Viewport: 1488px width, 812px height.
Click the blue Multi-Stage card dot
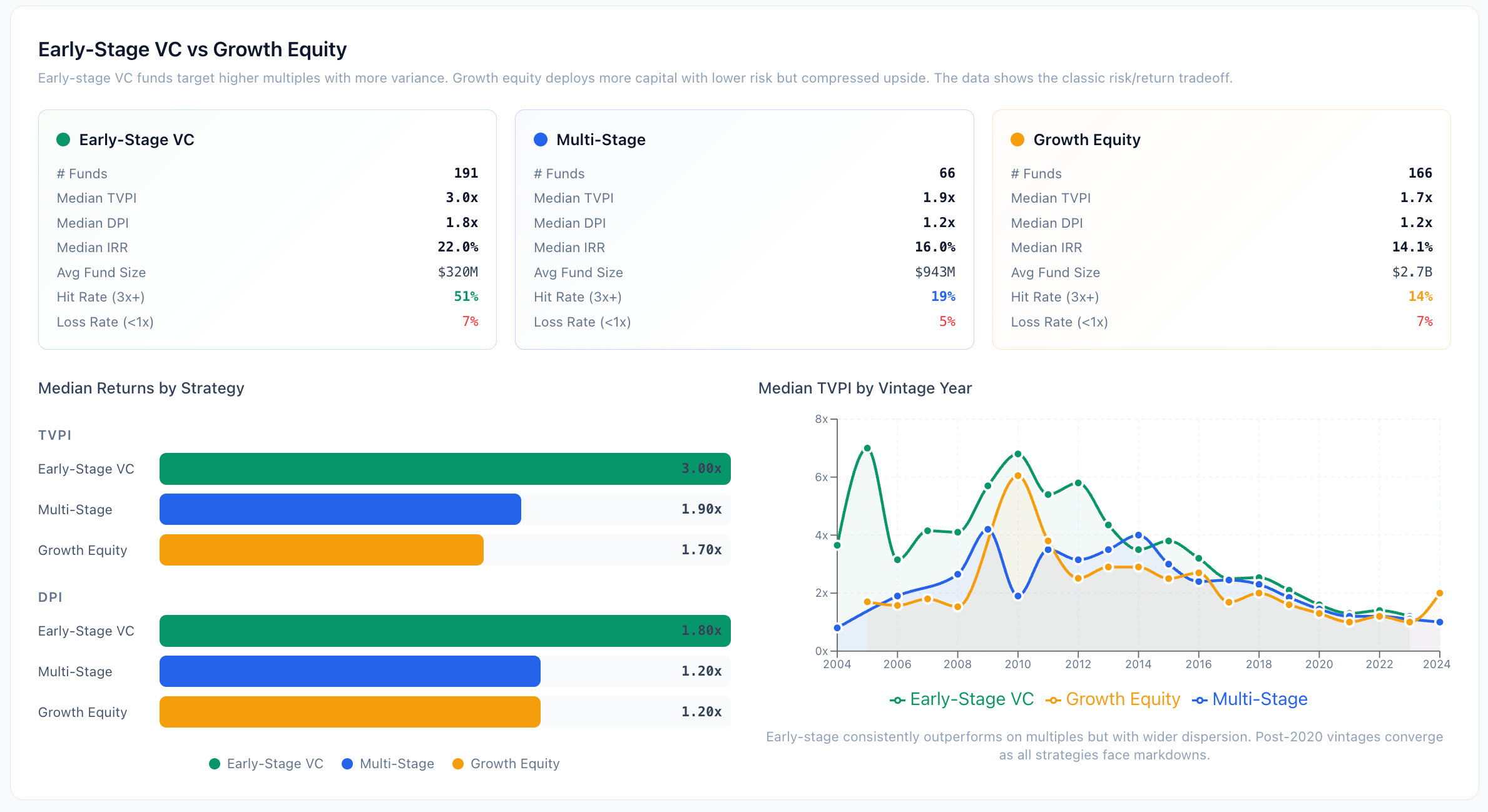tap(541, 140)
